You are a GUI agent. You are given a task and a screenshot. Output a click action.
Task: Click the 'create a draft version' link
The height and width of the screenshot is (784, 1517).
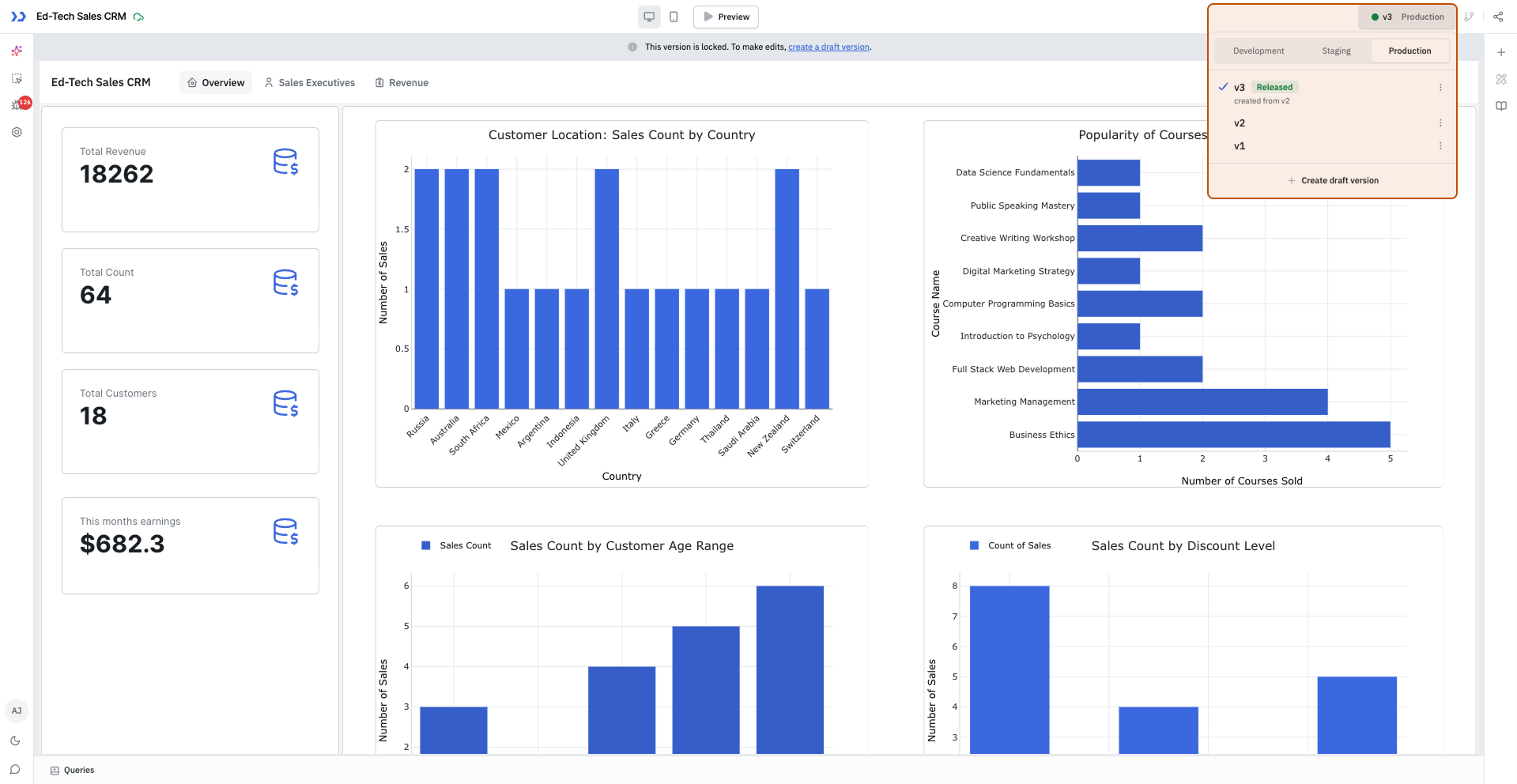pos(828,47)
